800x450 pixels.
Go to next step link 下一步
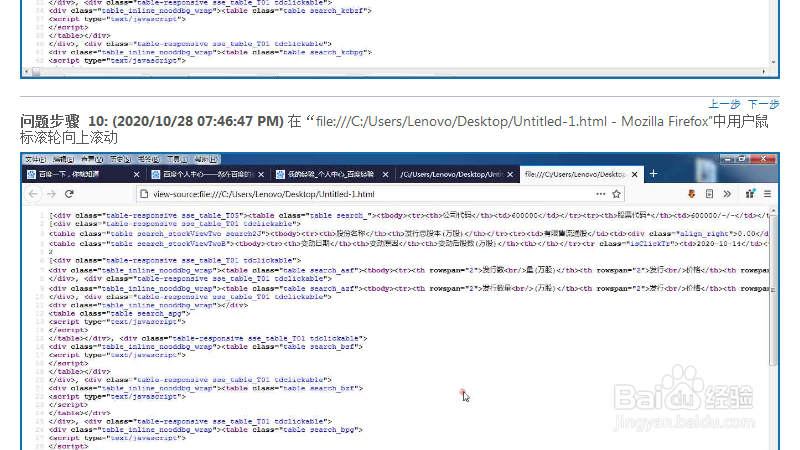click(x=764, y=104)
